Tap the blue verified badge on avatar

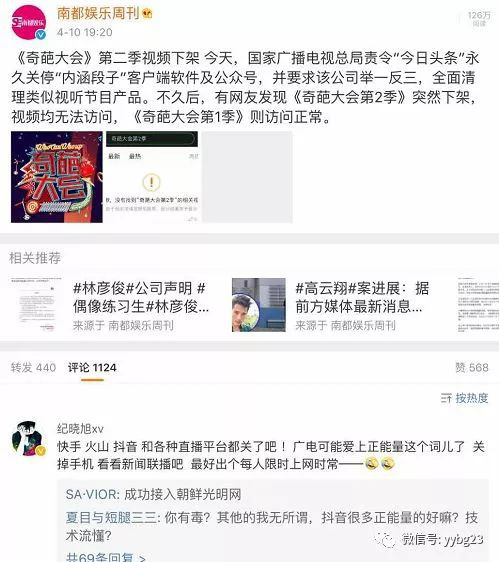pos(41,34)
